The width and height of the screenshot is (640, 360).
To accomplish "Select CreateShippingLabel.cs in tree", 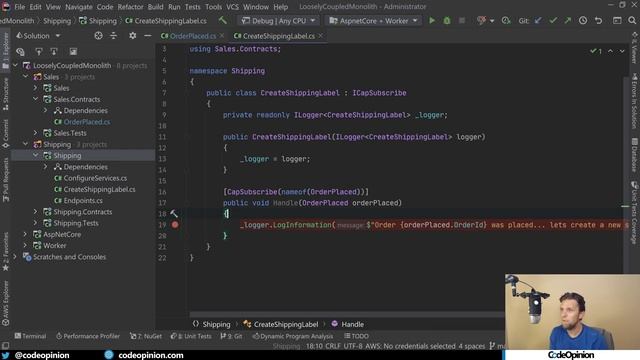I will click(99, 189).
